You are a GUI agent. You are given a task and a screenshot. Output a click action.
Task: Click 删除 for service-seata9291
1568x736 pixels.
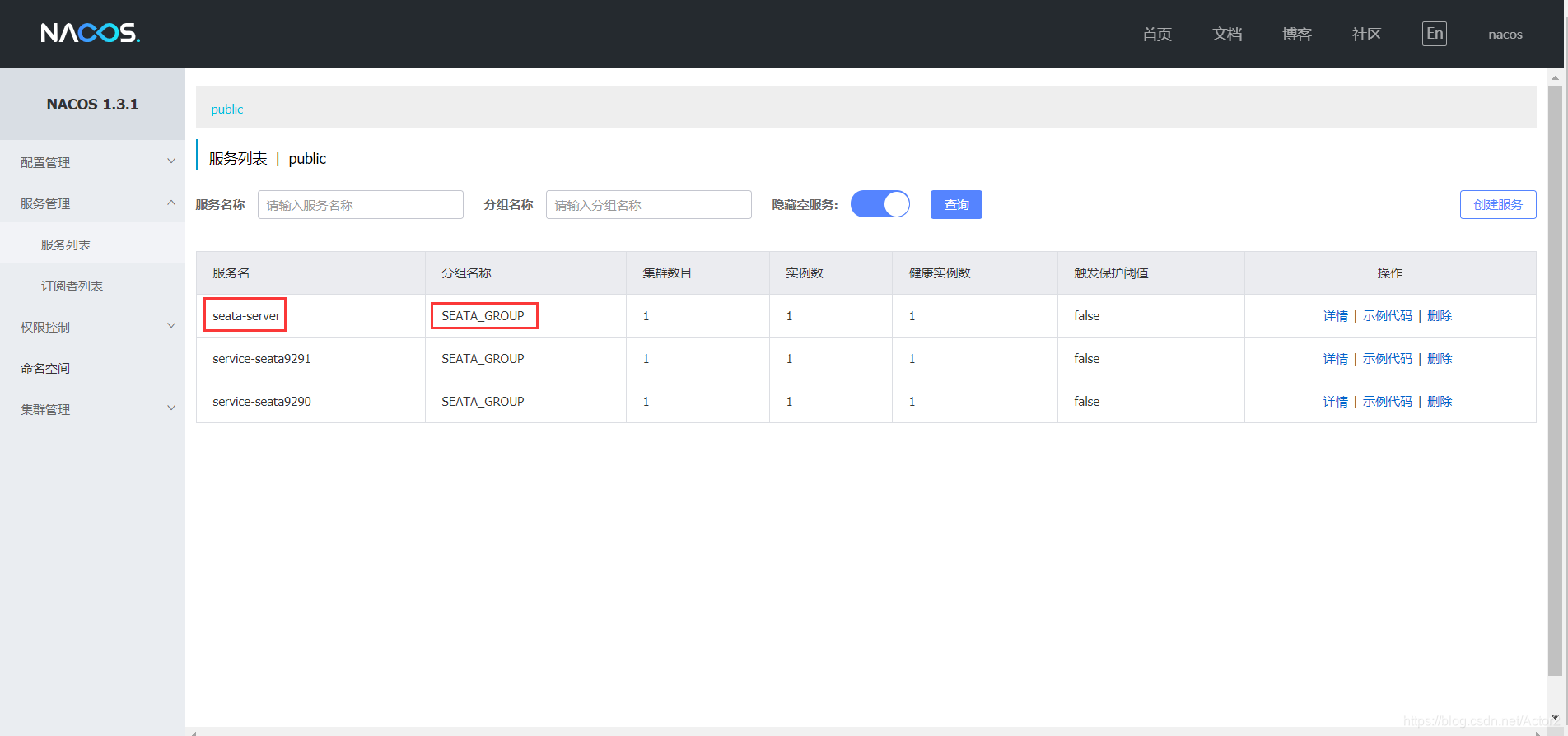click(1440, 359)
